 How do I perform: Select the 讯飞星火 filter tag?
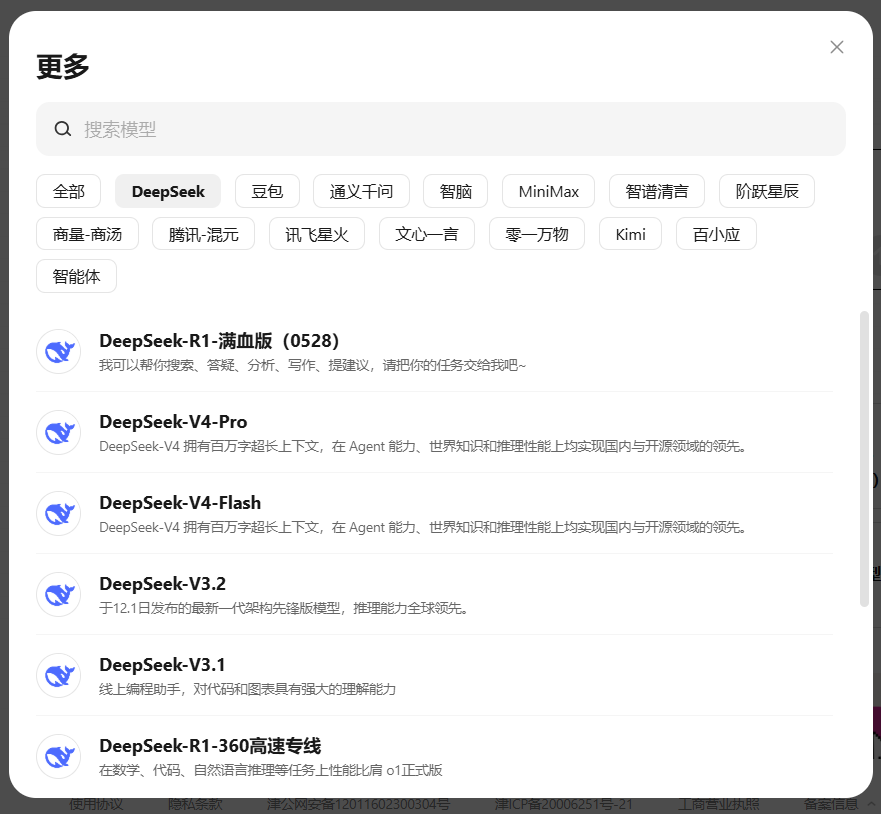[317, 234]
